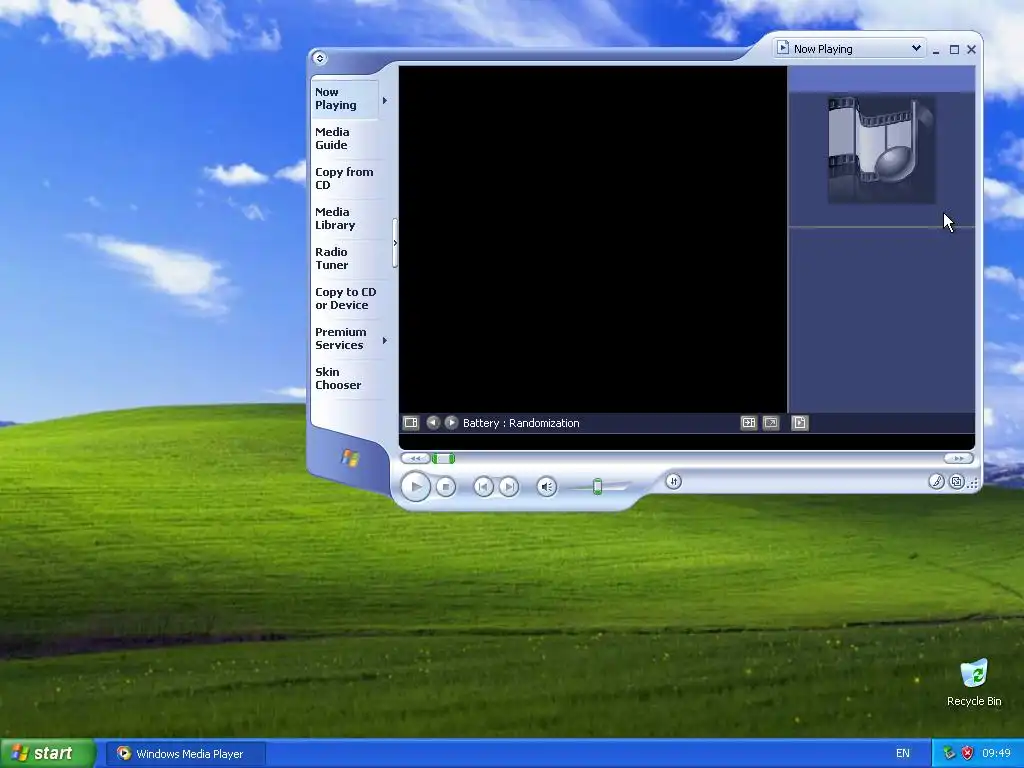Open Radio Tuner
Screen dimensions: 1024x768
pyautogui.click(x=344, y=259)
